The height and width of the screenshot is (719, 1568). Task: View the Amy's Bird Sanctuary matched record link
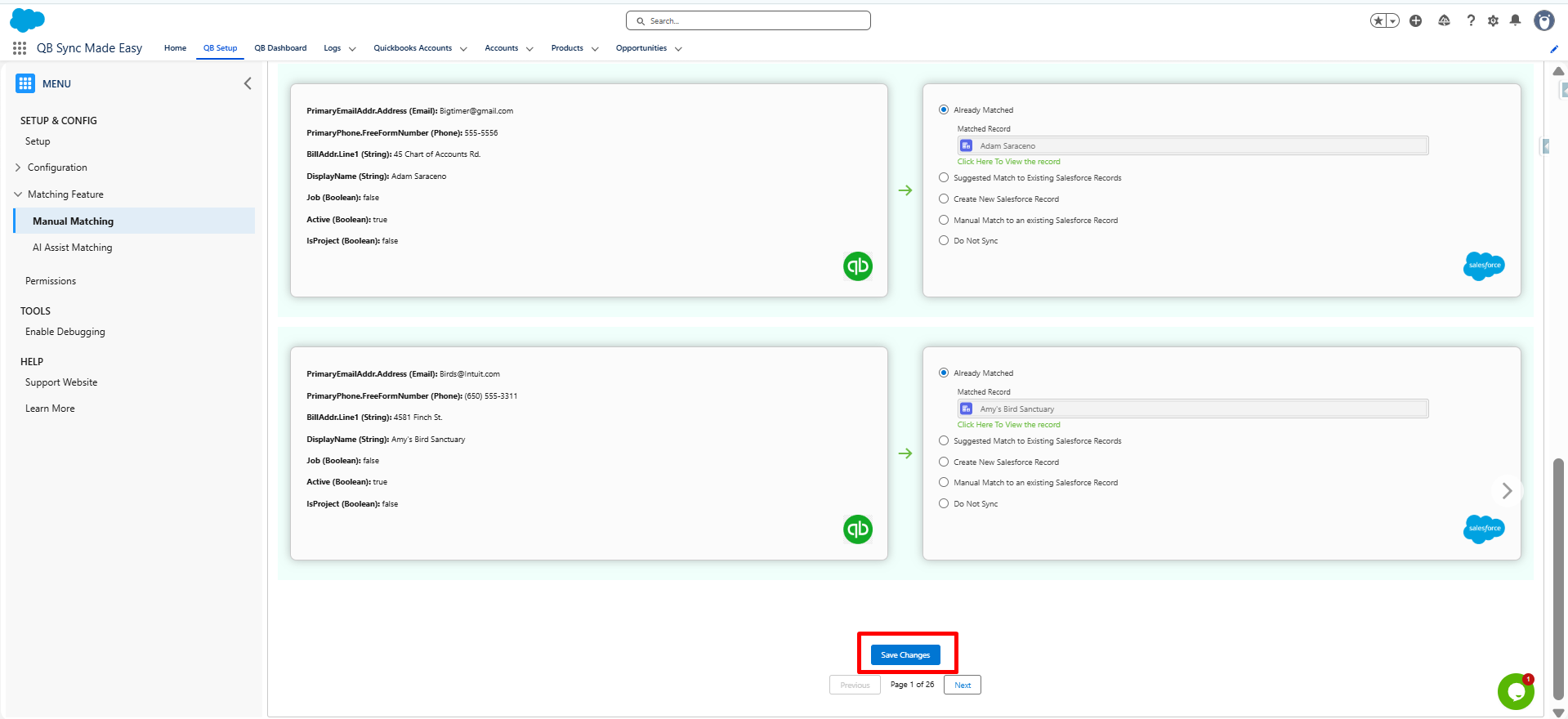click(x=1008, y=425)
